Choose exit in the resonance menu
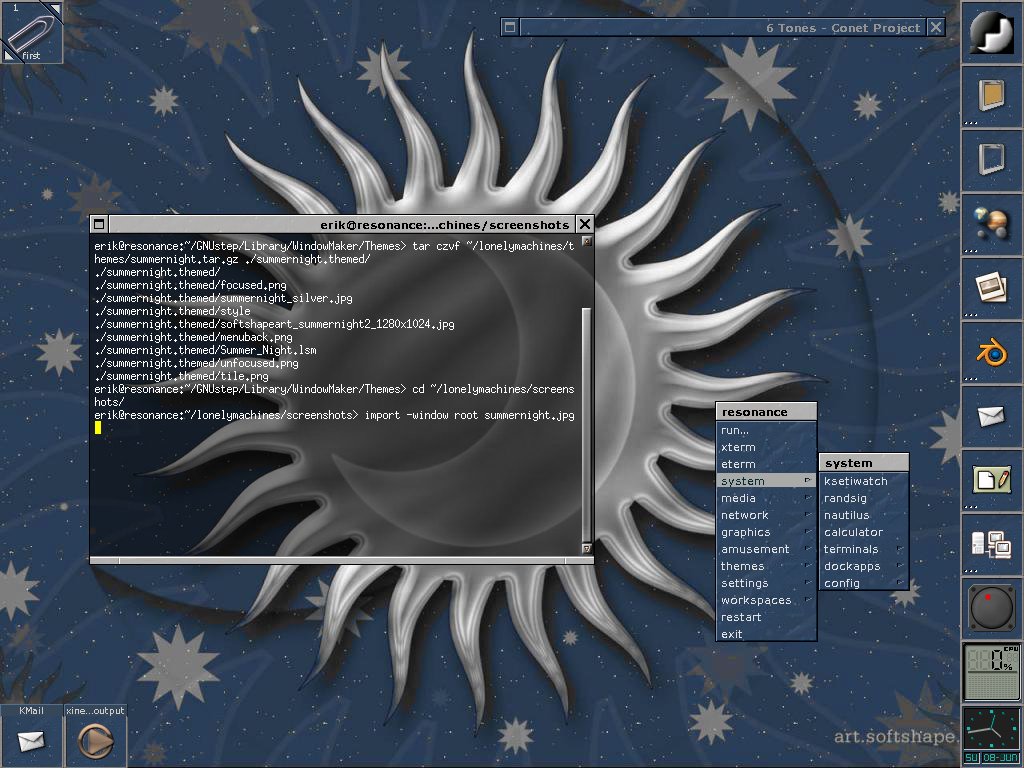 tap(767, 633)
